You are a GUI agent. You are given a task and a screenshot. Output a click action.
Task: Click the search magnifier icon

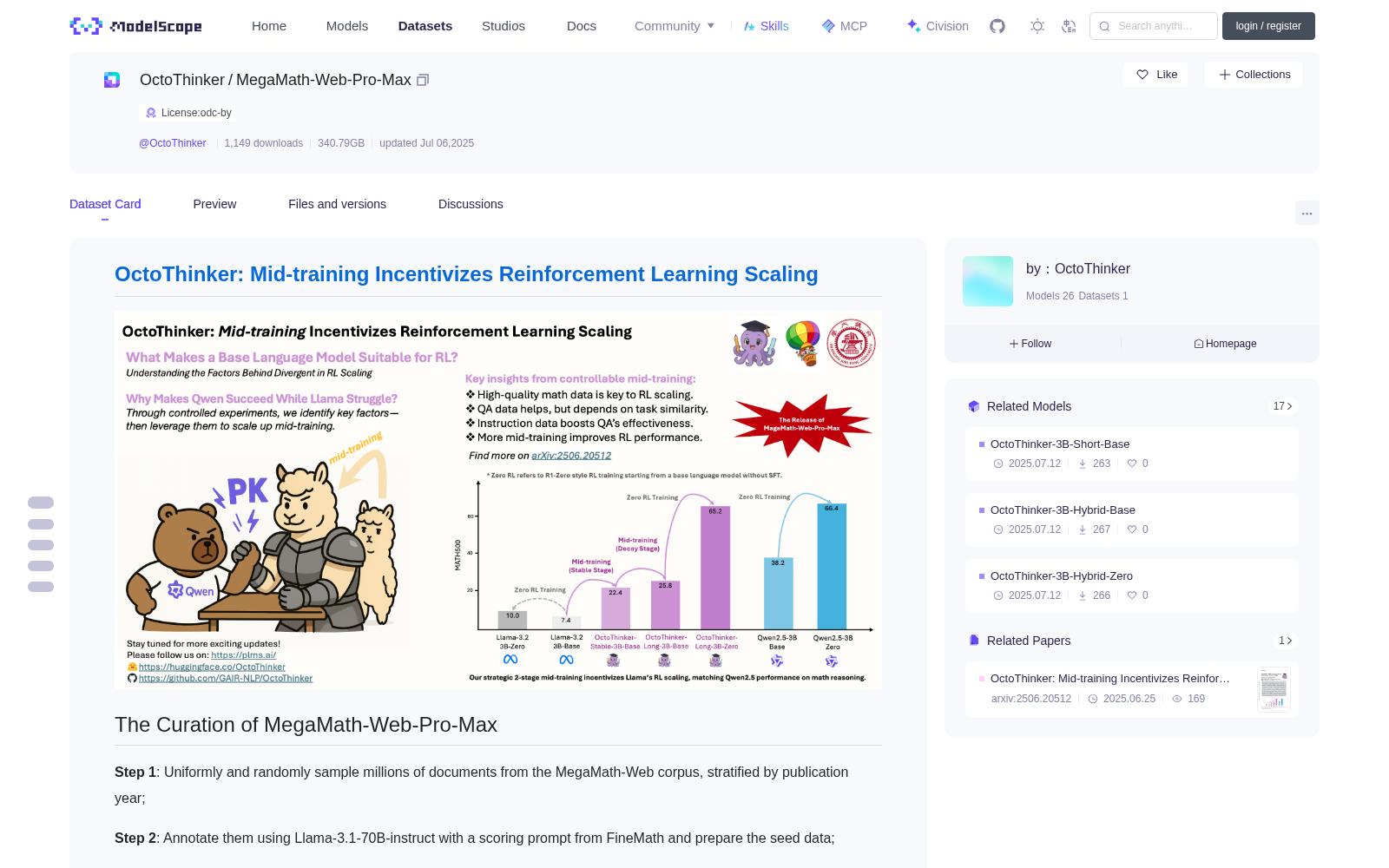tap(1105, 26)
